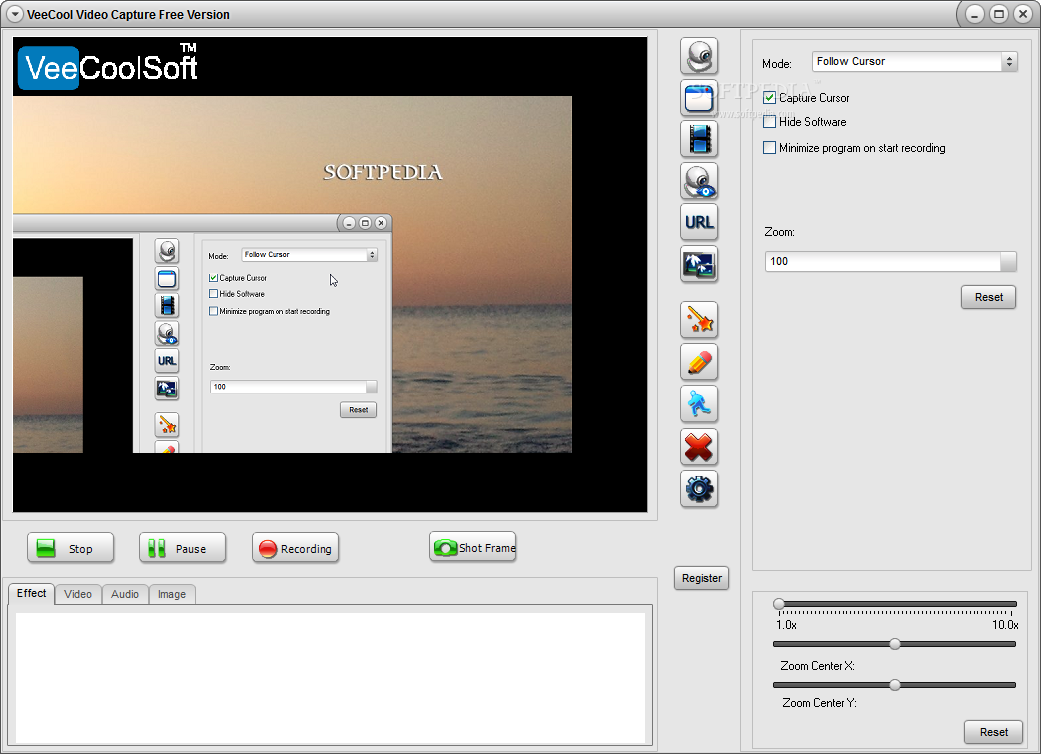Open the film strip video source icon
Viewport: 1041px width, 754px height.
699,139
